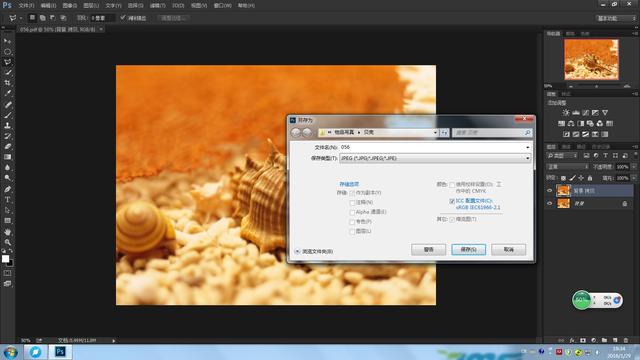Click the 取消 button
Image resolution: width=640 pixels, height=360 pixels.
(508, 249)
